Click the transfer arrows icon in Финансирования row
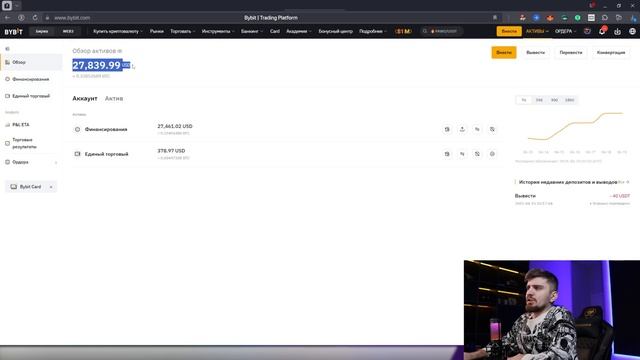 pyautogui.click(x=477, y=129)
